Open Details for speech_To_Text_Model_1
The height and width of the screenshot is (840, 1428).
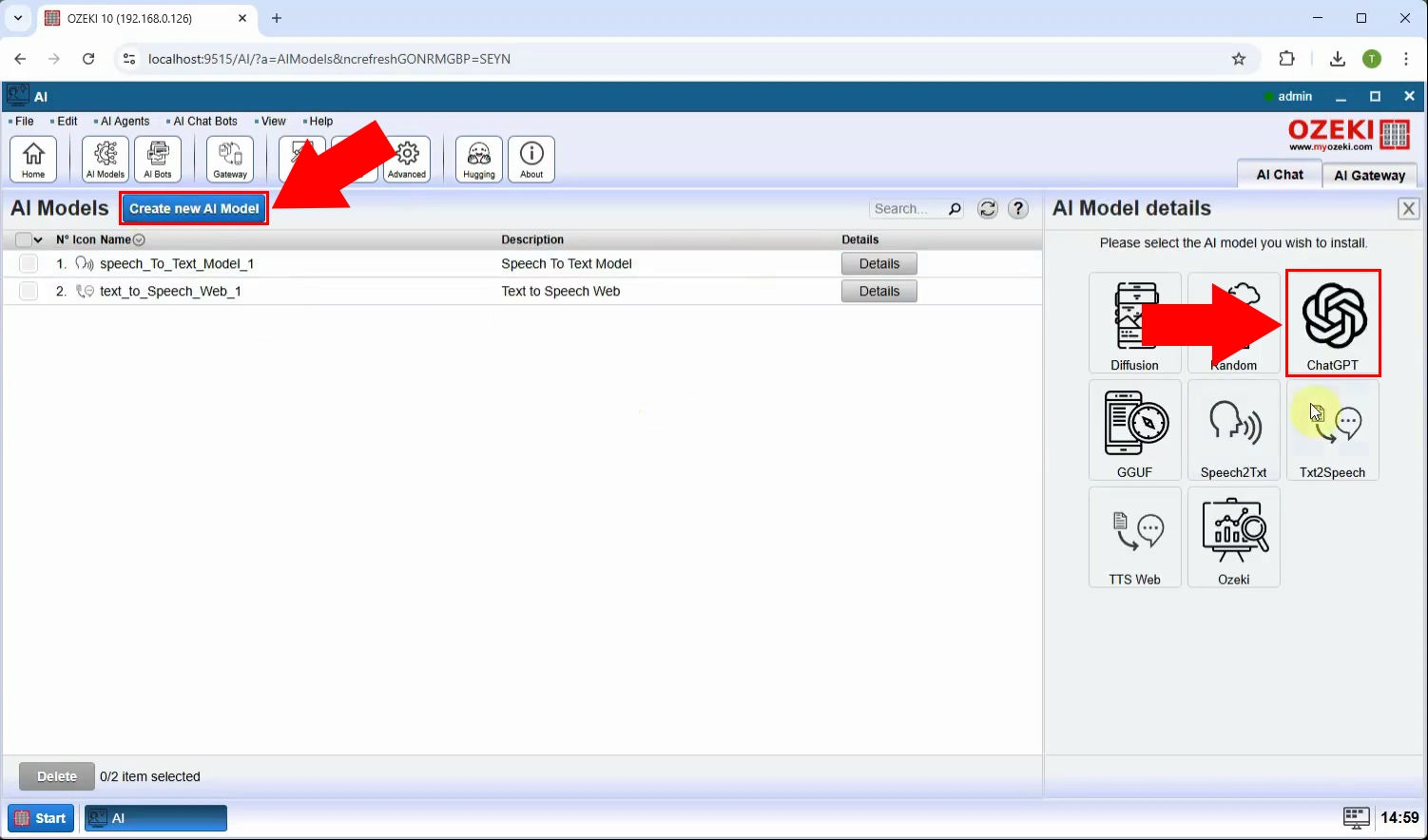click(879, 264)
